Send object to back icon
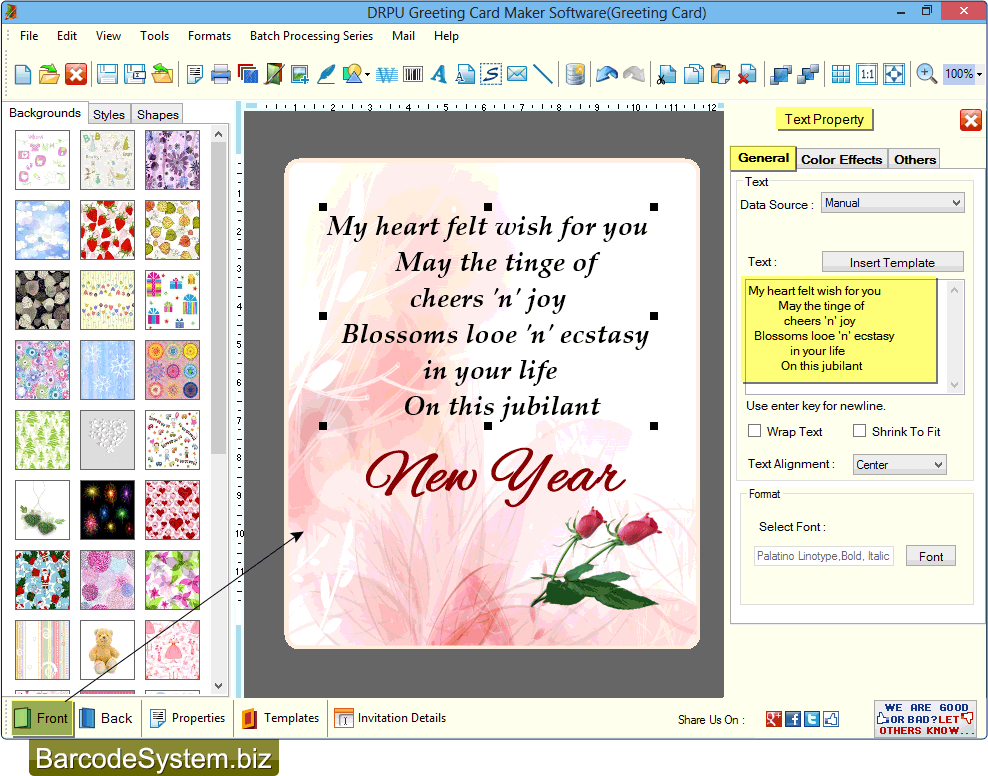Viewport: 988px width, 776px height. [x=808, y=74]
